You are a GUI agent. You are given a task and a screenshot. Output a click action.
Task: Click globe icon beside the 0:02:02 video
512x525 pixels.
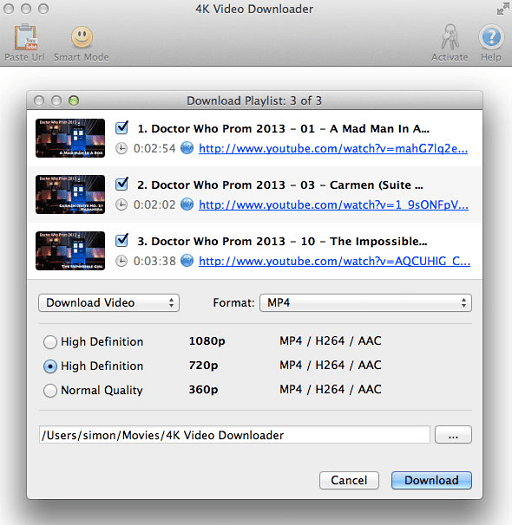pos(187,204)
